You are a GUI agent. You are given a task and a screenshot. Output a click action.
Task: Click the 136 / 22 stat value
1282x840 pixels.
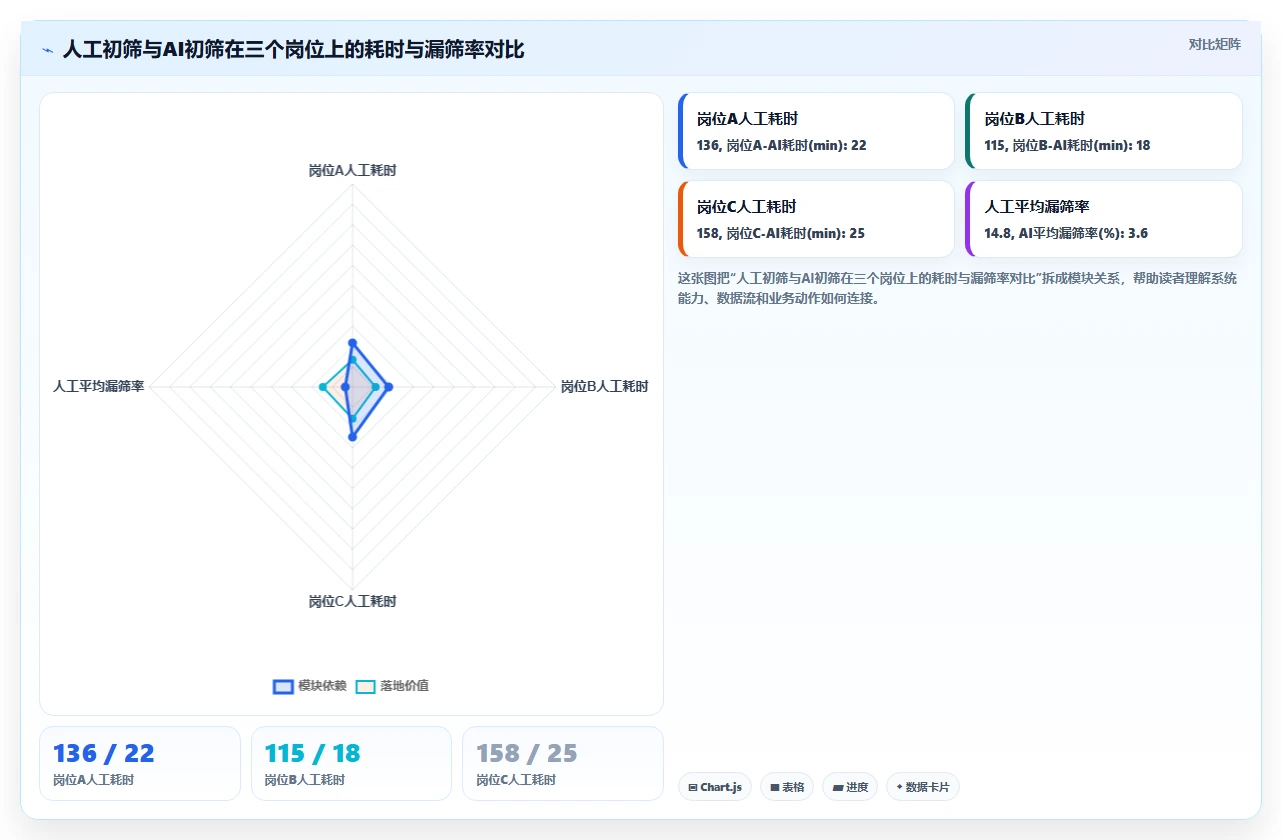pos(104,753)
